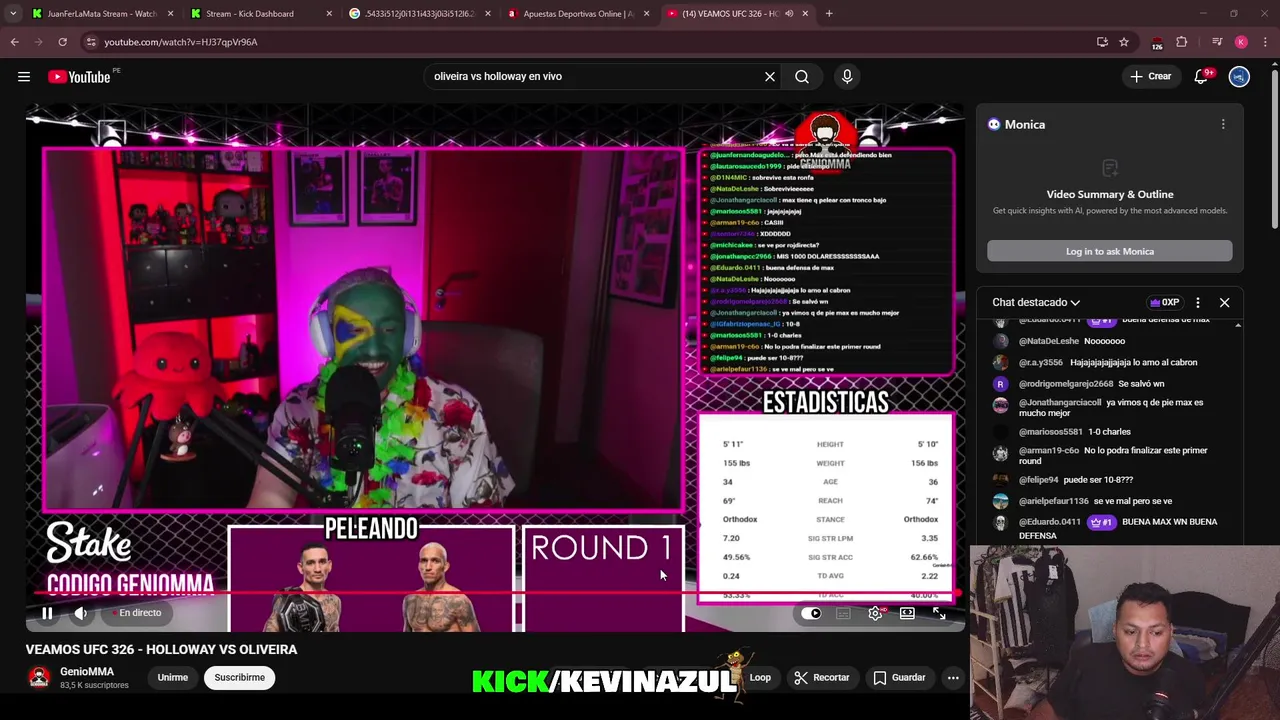Open the tab search dropdown arrow
Image resolution: width=1280 pixels, height=720 pixels.
(13, 14)
